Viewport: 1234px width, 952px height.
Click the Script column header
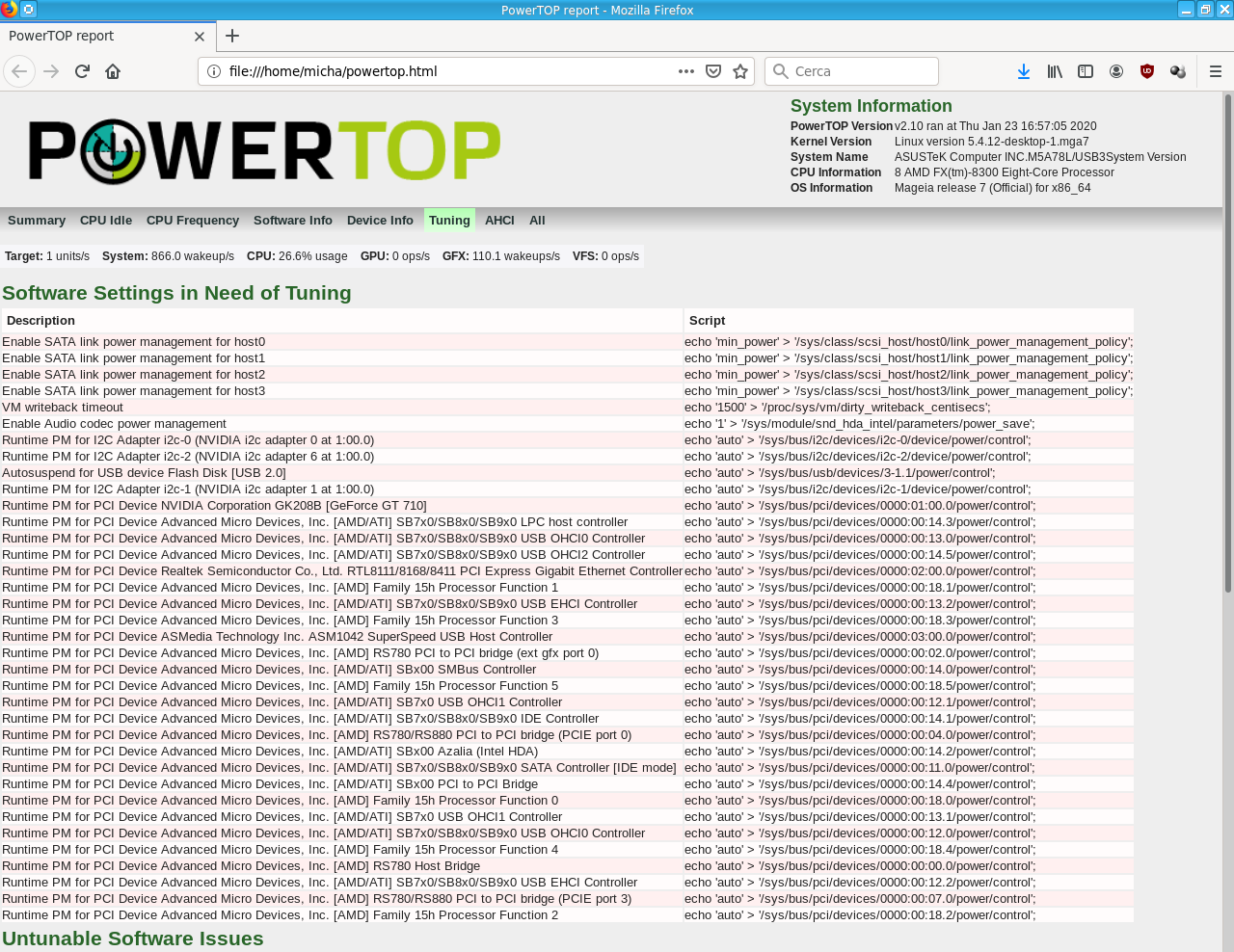tap(909, 321)
